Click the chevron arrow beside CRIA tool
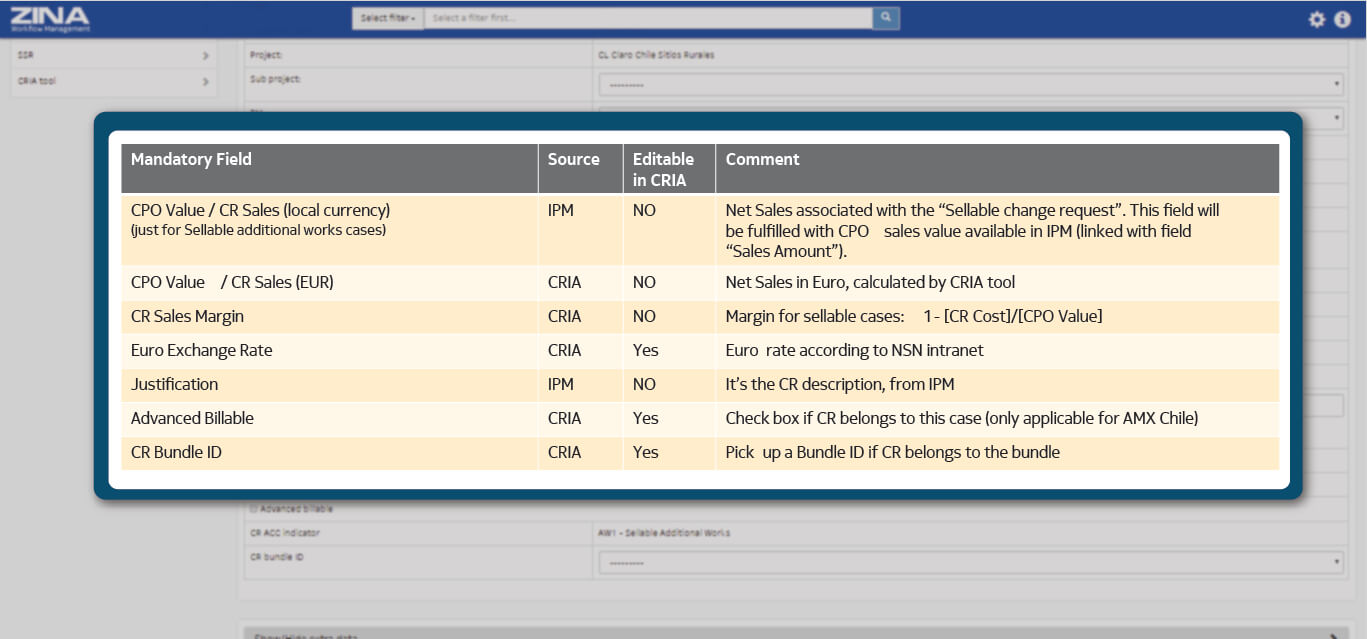 205,82
